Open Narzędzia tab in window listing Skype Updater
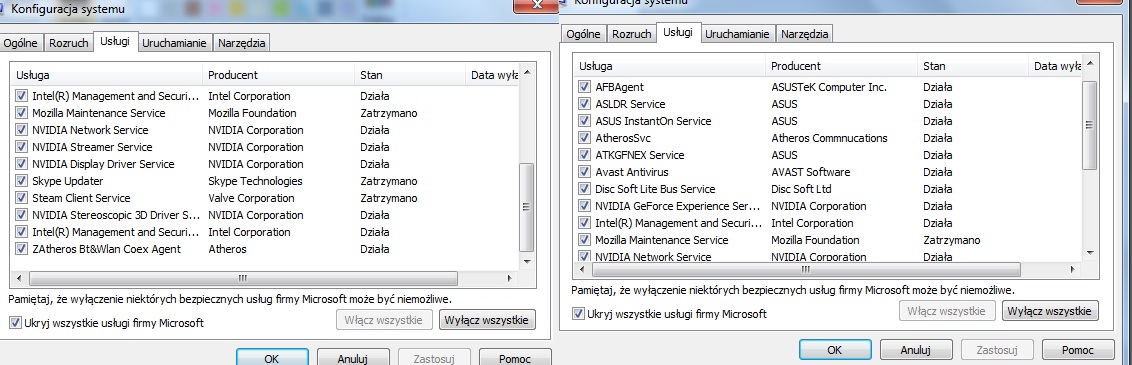This screenshot has width=1132, height=365. [242, 43]
